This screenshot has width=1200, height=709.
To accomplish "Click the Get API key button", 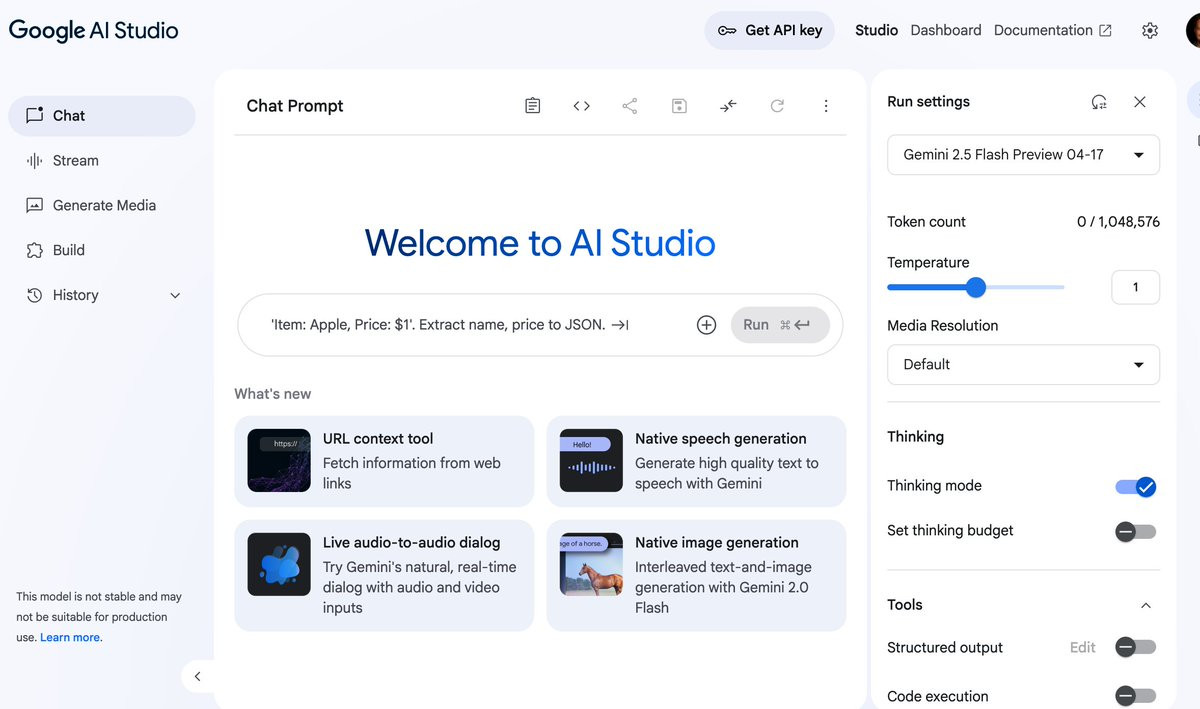I will tap(770, 30).
